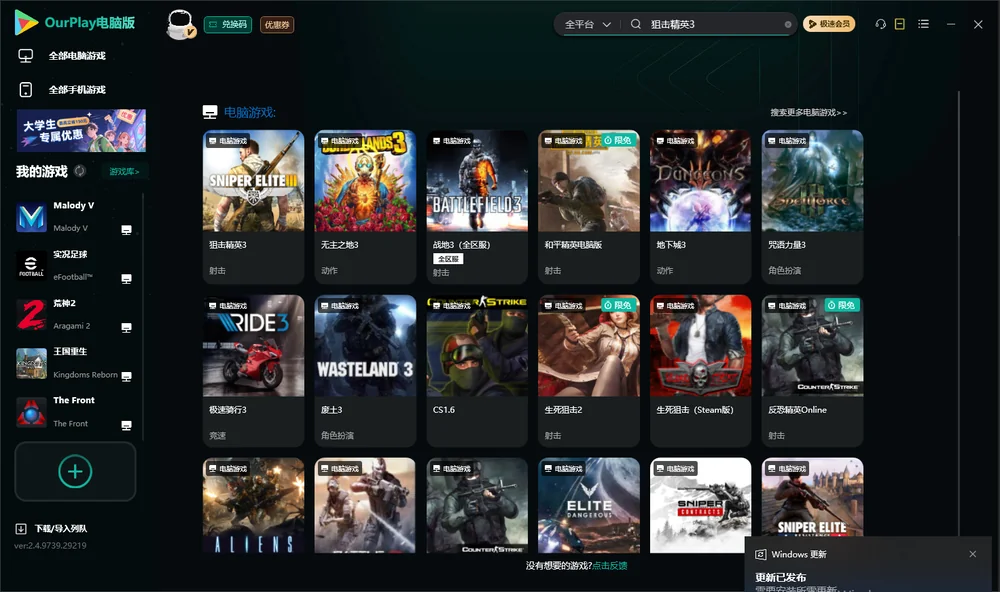Click the refresh icon beside 我的游戏
This screenshot has height=592, width=1000.
click(80, 171)
